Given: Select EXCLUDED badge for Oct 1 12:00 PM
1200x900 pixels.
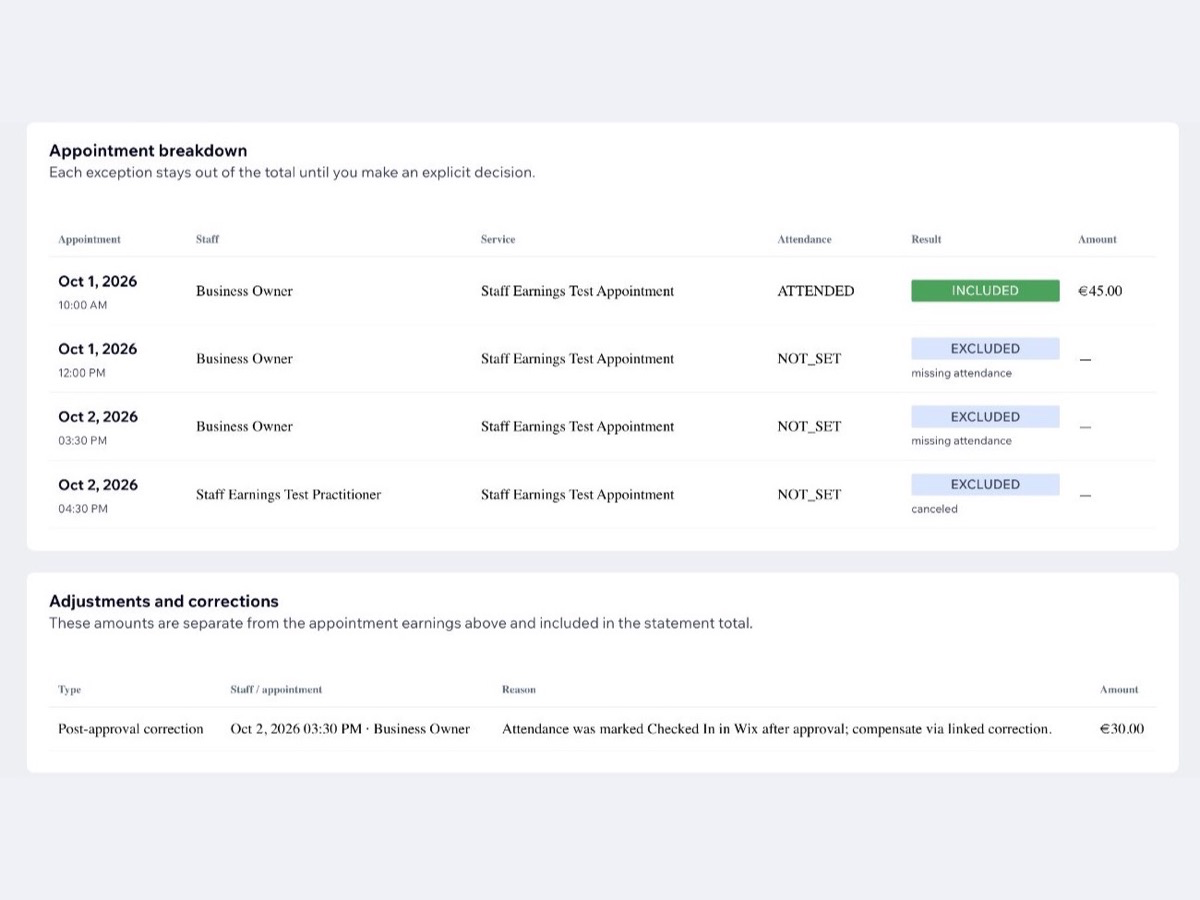Looking at the screenshot, I should click(x=985, y=349).
